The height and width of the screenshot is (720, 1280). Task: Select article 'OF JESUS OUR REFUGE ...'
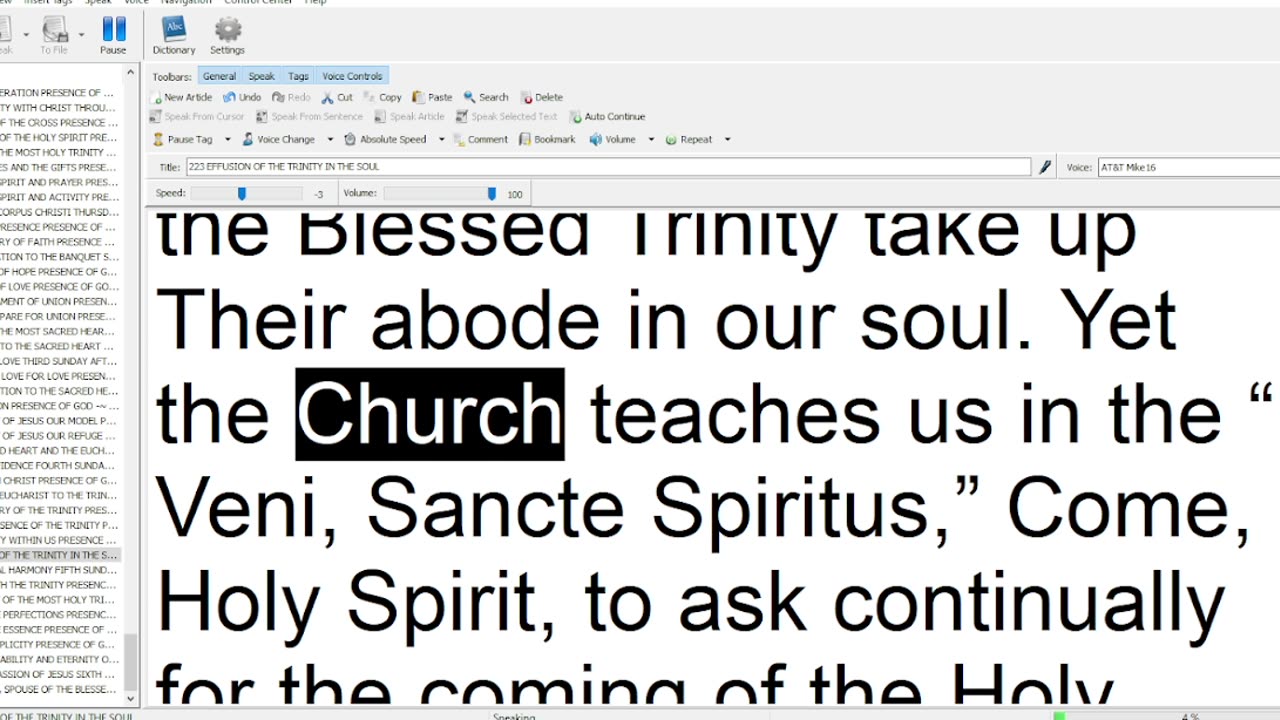click(60, 436)
